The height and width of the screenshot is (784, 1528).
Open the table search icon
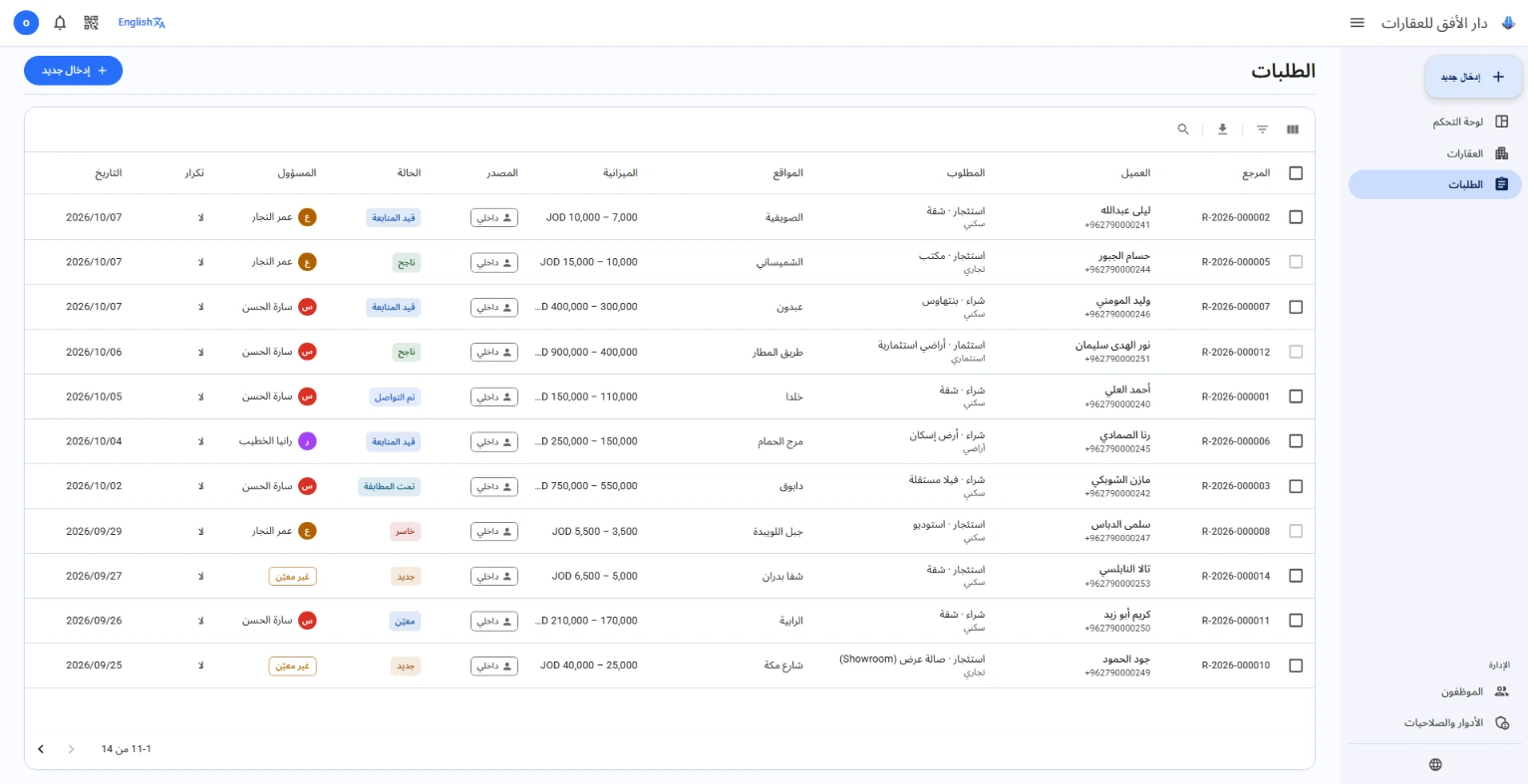1183,130
